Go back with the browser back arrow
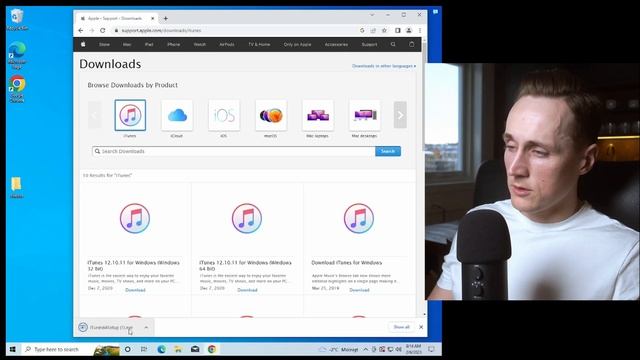This screenshot has width=640, height=360. coord(81,31)
